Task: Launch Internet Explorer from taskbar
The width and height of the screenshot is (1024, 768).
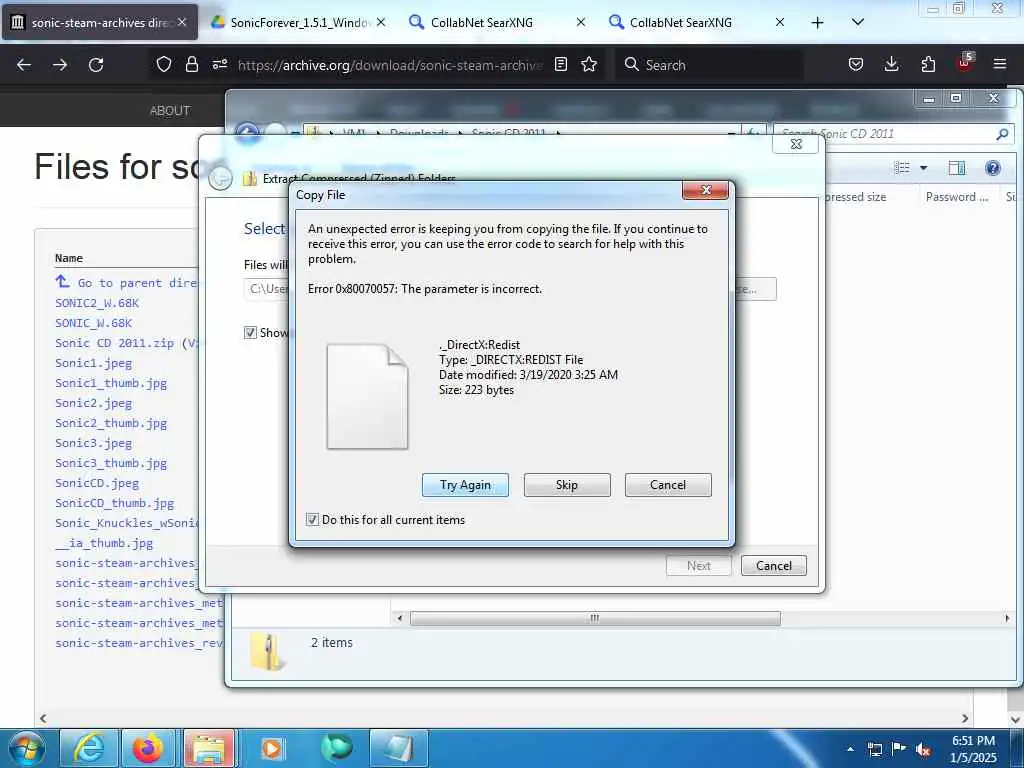Action: click(x=88, y=748)
